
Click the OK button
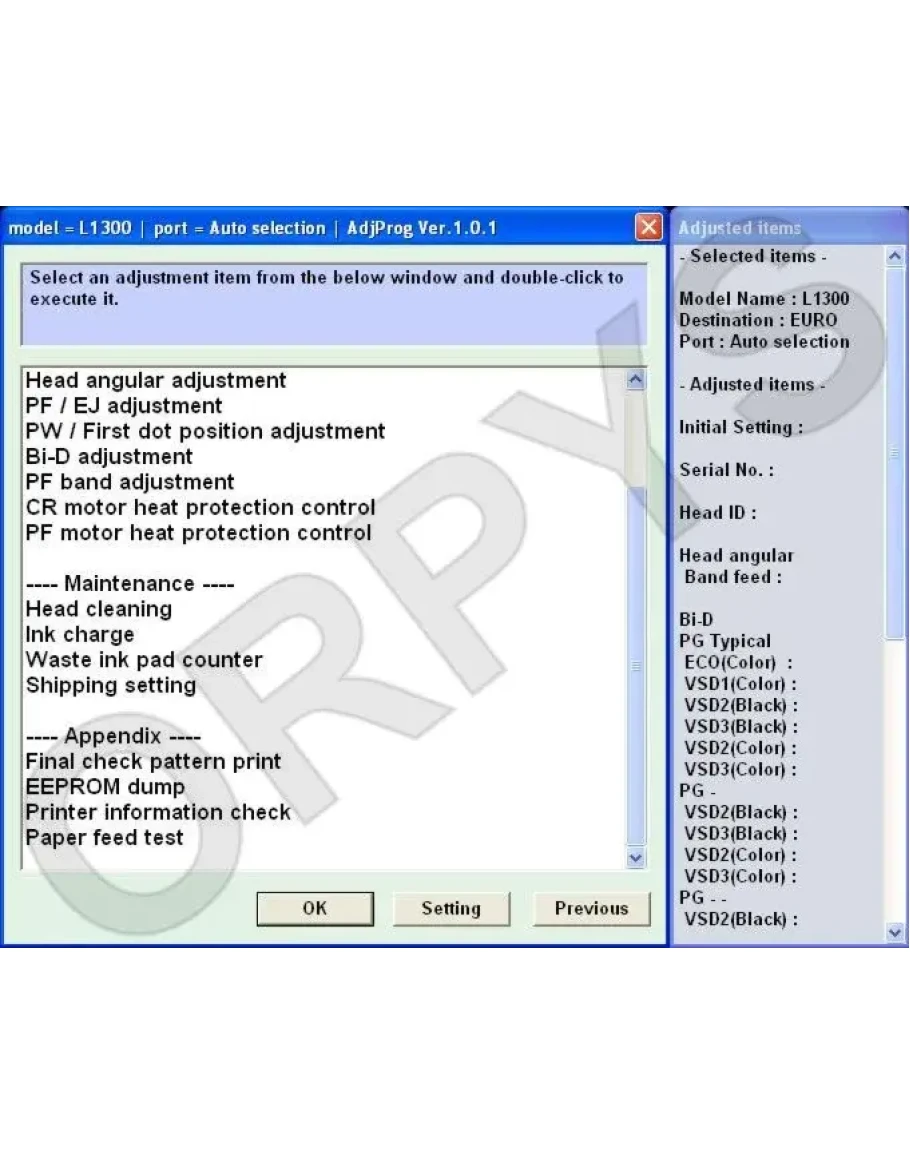315,908
